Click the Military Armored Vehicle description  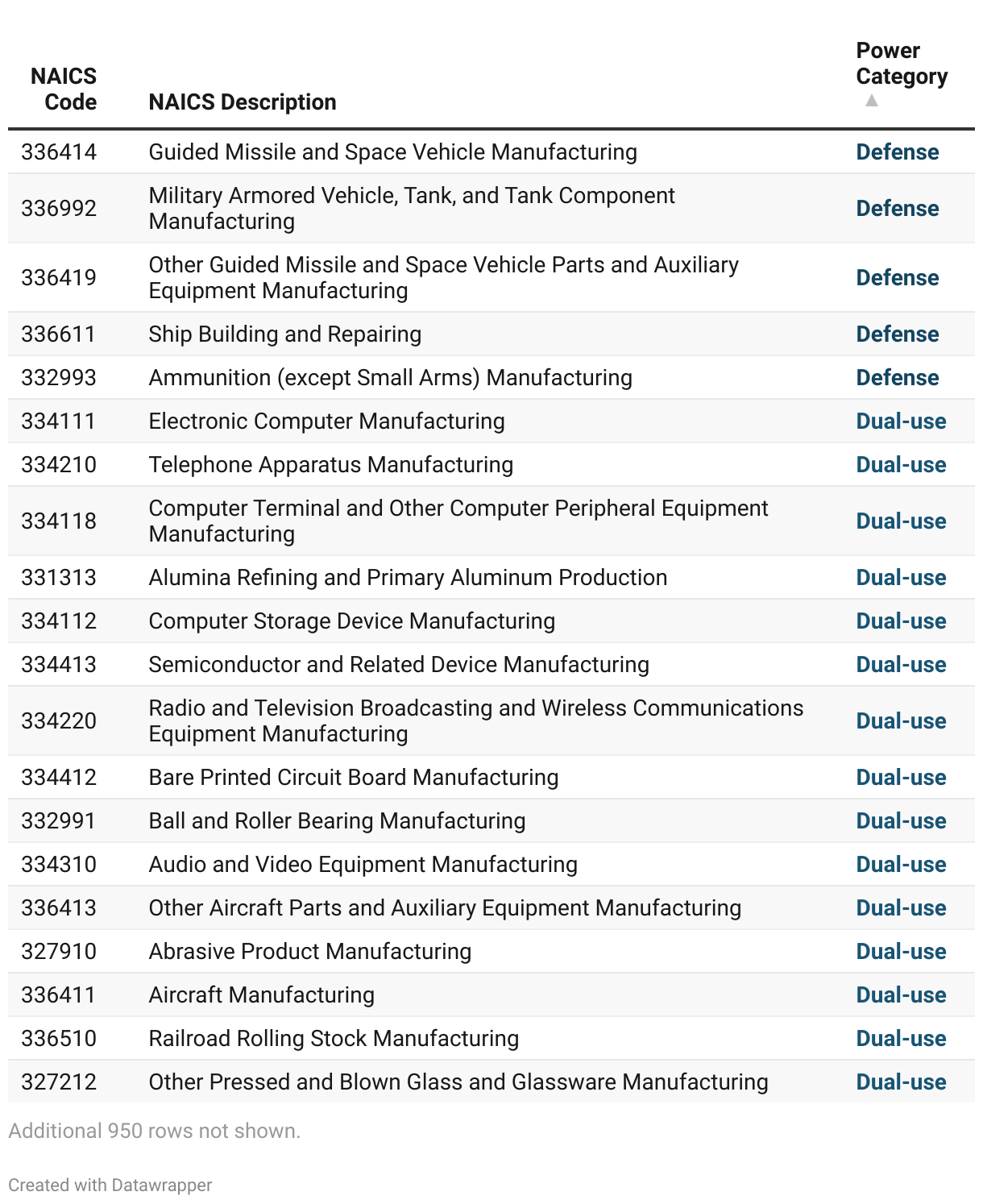click(411, 209)
